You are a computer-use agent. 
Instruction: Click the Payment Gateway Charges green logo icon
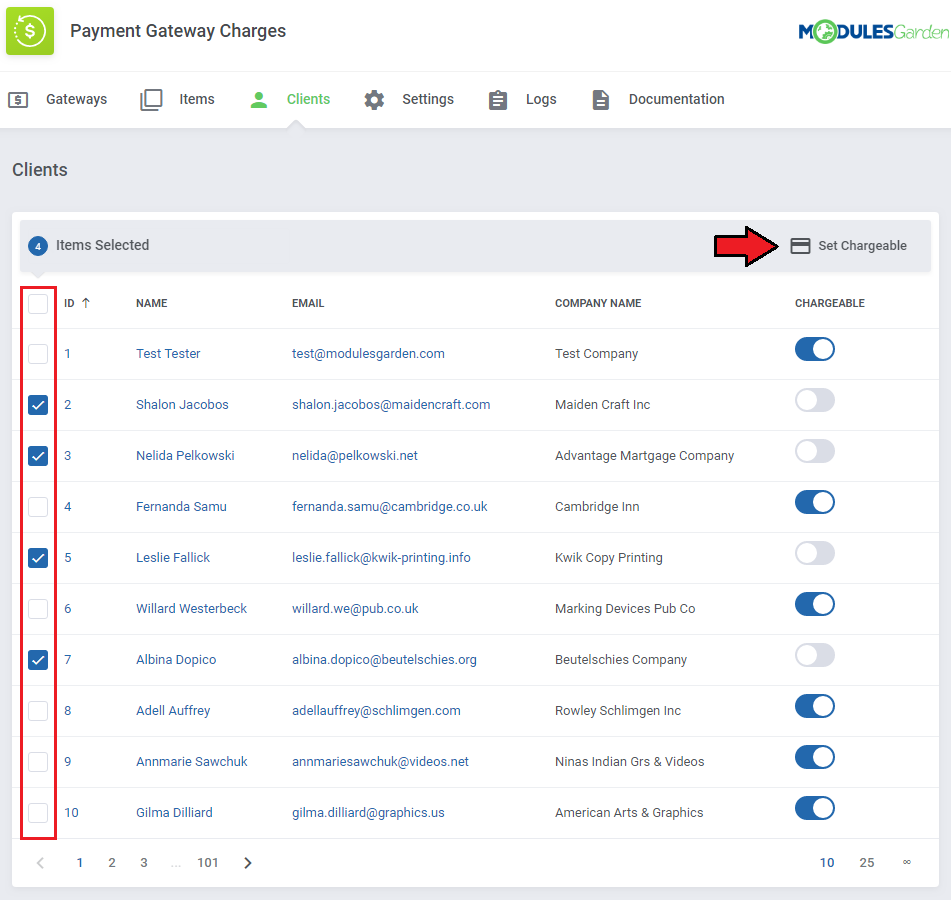coord(30,31)
